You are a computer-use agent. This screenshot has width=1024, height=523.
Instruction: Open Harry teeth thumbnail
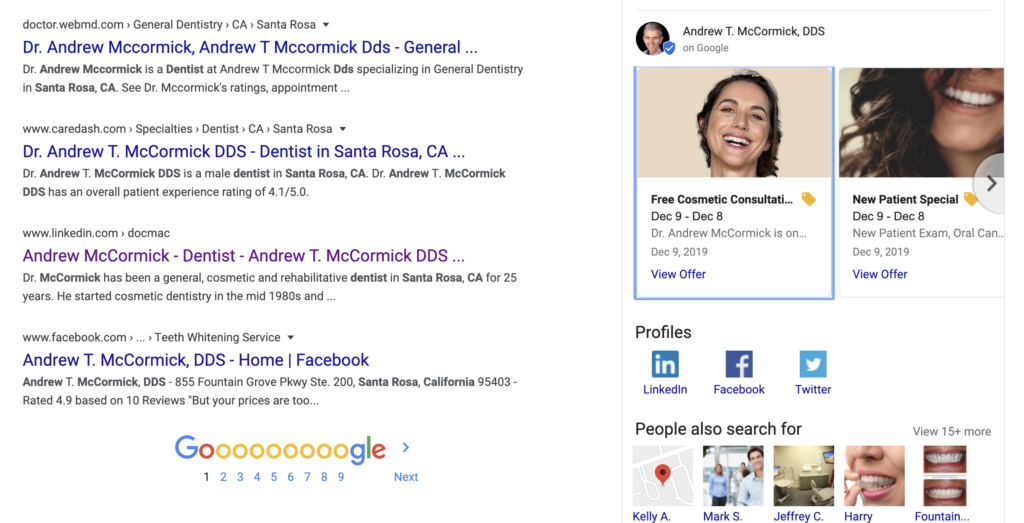874,476
